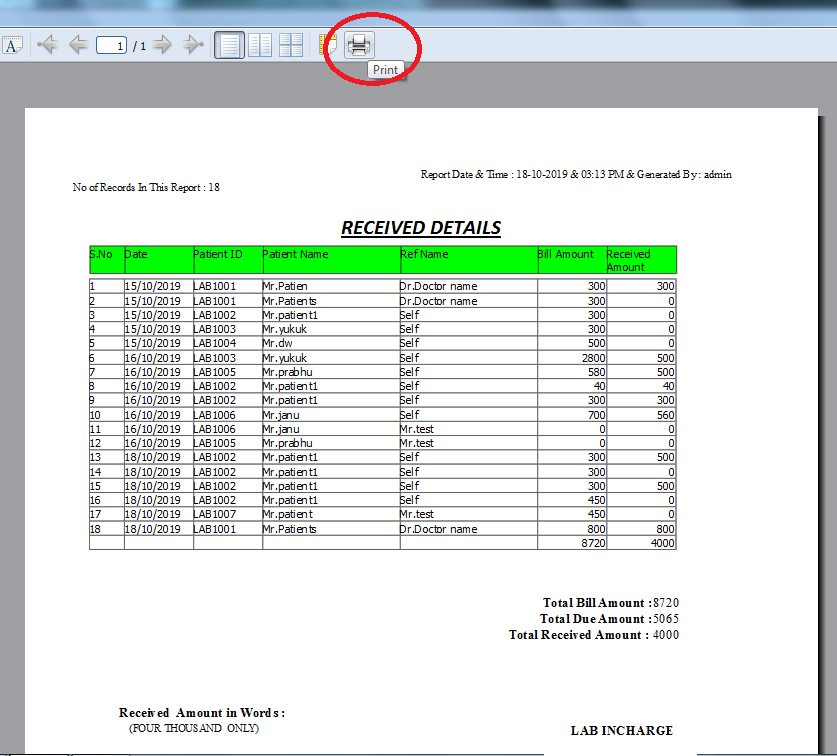Click the 'No of Records In This Report : 18' line
The image size is (837, 756).
pyautogui.click(x=146, y=187)
